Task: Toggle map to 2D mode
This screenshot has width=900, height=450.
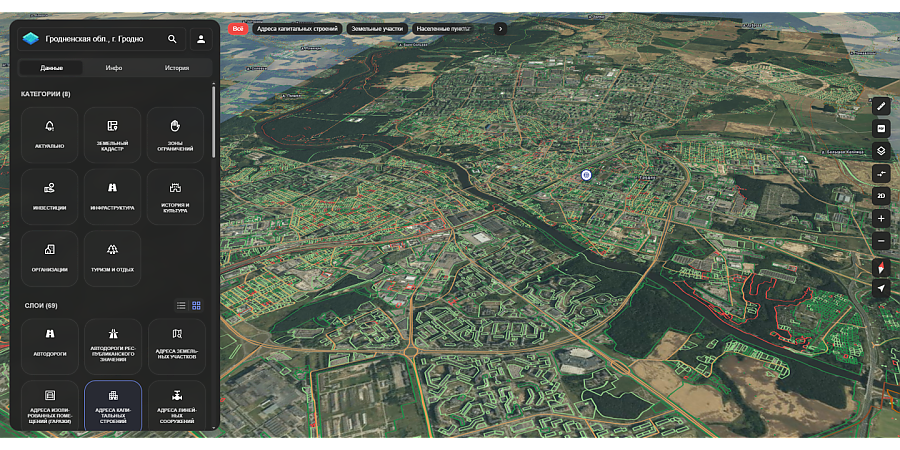Action: [x=881, y=196]
